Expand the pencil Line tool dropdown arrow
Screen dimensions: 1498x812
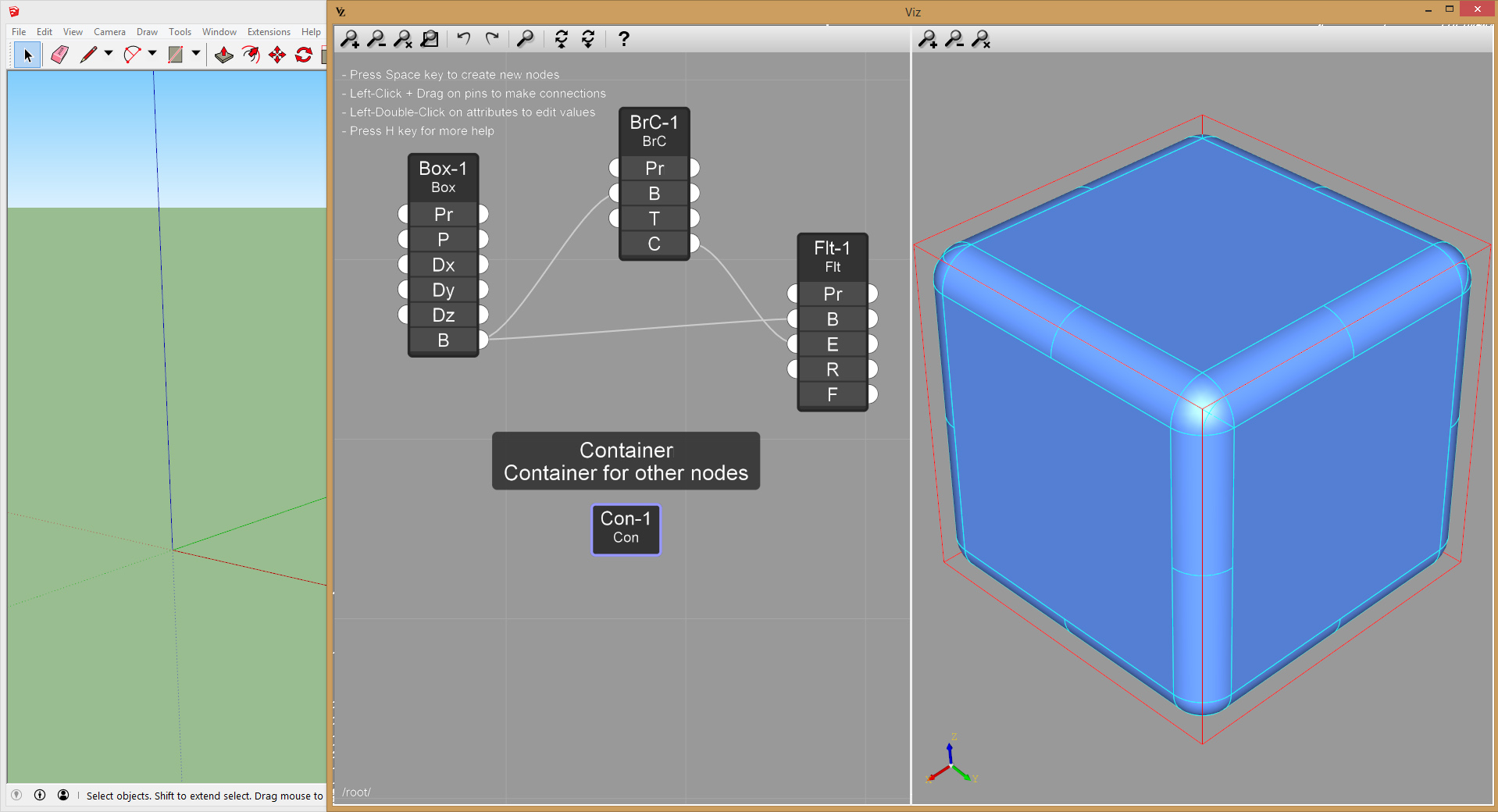pos(109,54)
